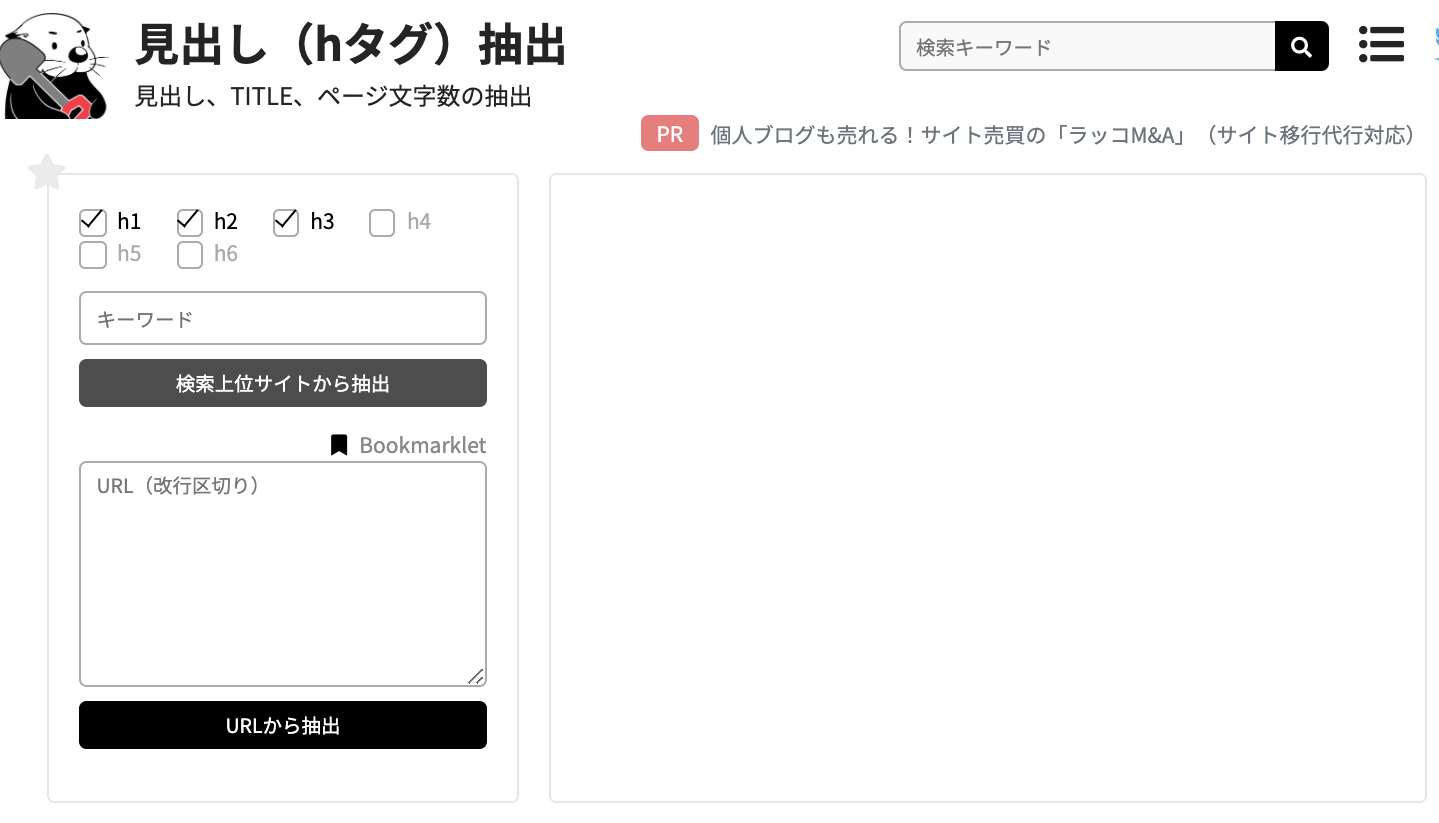Viewport: 1439px width, 823px height.
Task: Click the magnifier search button
Action: tap(1301, 46)
